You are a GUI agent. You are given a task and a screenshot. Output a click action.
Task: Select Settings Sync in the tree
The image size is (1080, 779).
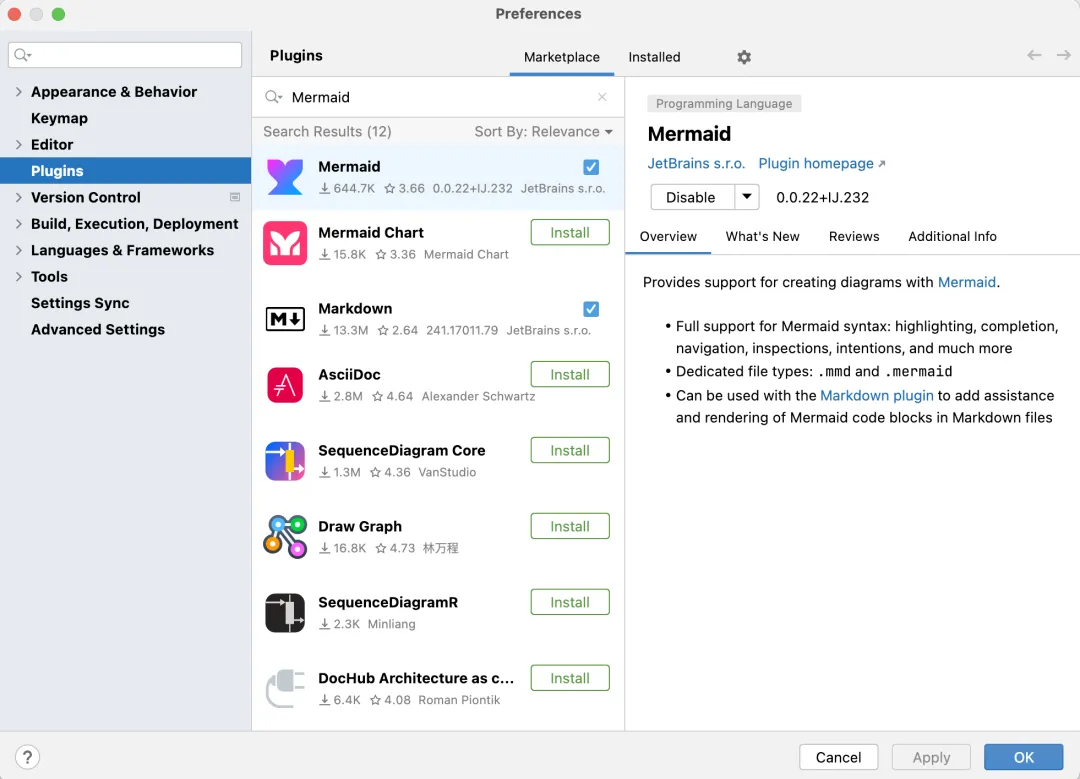click(80, 303)
